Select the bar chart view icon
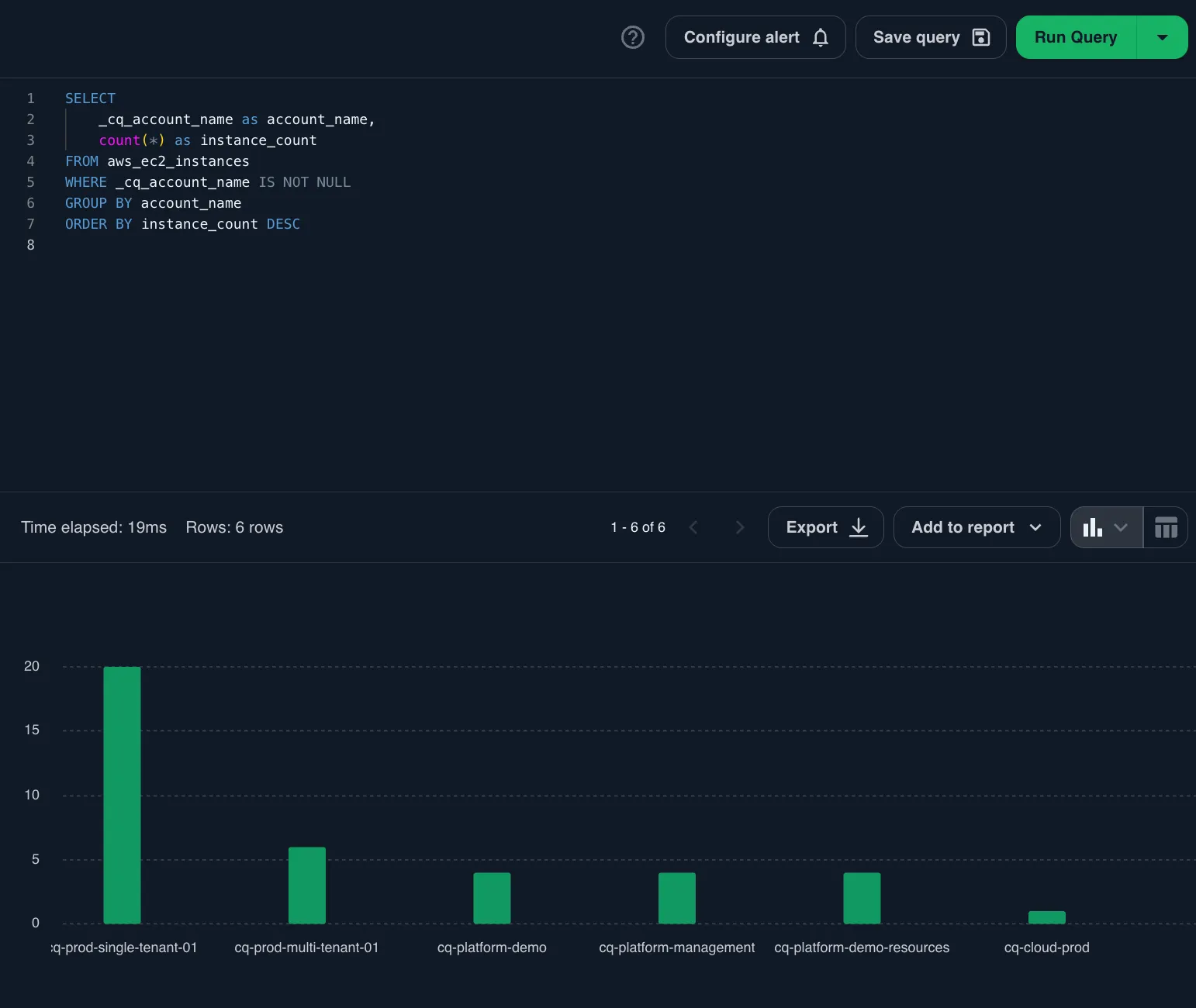The height and width of the screenshot is (1008, 1196). coord(1093,527)
